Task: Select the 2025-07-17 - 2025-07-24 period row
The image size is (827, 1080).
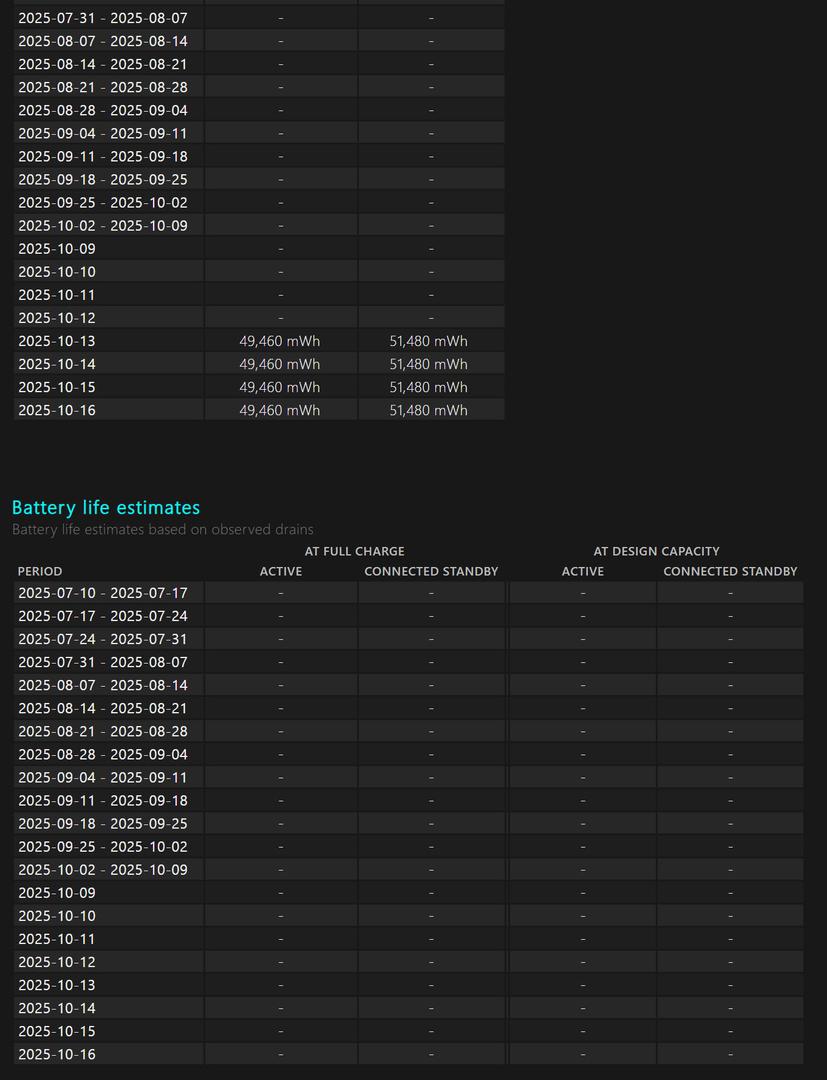Action: pos(103,616)
